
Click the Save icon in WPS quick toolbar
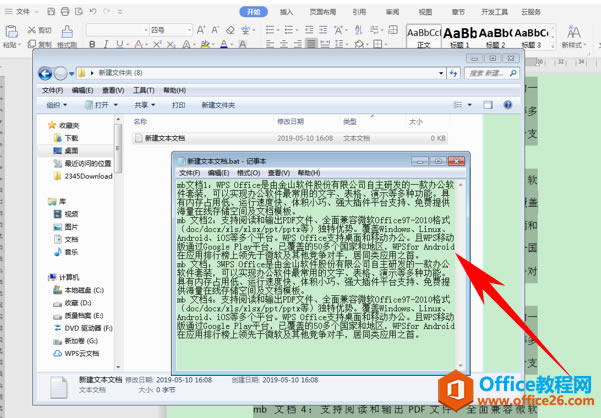pyautogui.click(x=51, y=11)
